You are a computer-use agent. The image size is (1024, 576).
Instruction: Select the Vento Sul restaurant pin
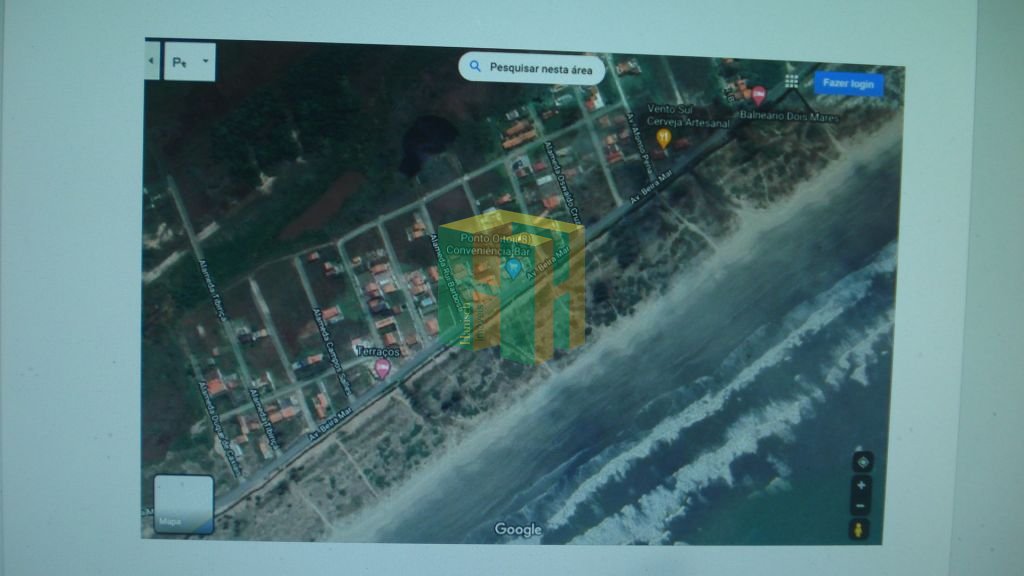664,138
